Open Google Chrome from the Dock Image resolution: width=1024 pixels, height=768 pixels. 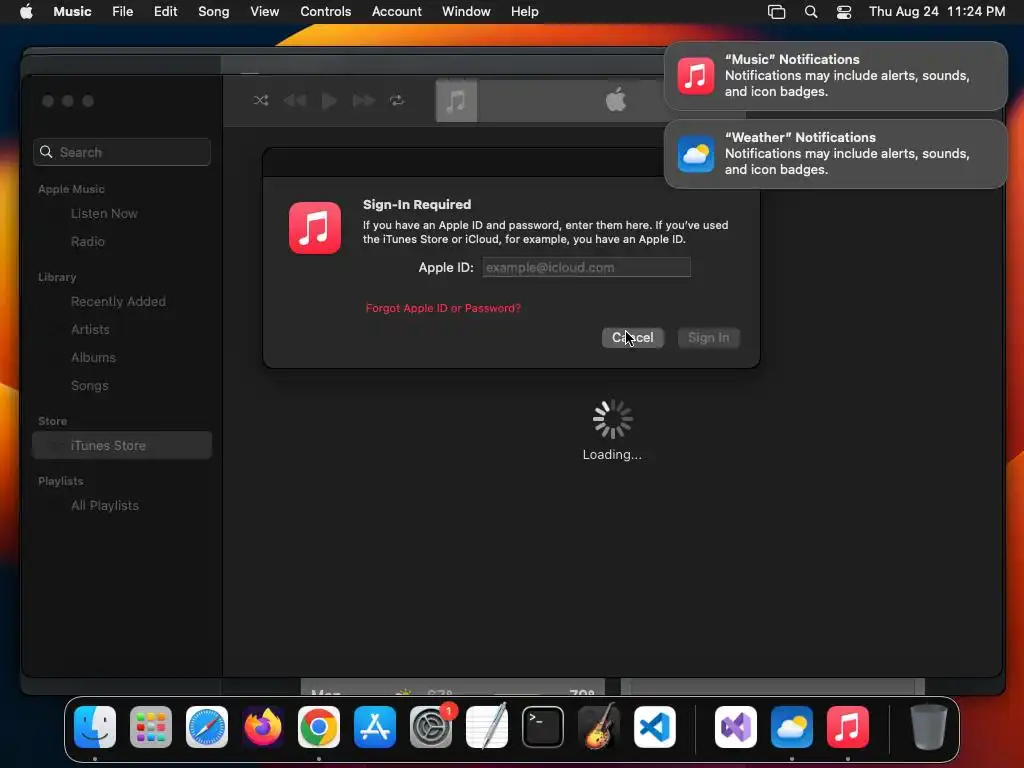tap(319, 727)
